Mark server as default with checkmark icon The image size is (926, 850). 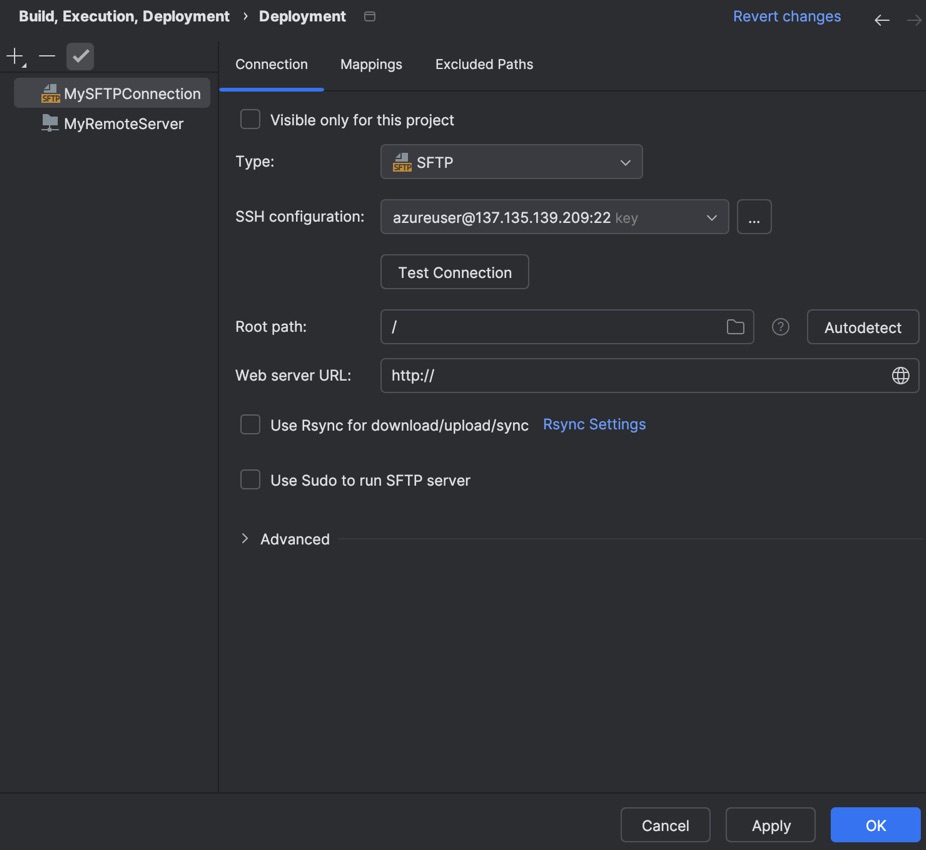click(x=80, y=56)
